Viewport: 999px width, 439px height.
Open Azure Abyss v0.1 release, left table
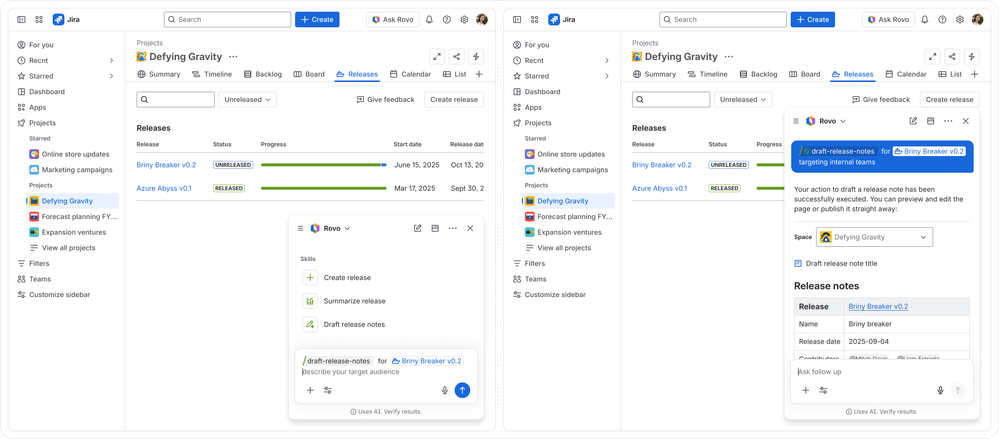click(x=164, y=189)
